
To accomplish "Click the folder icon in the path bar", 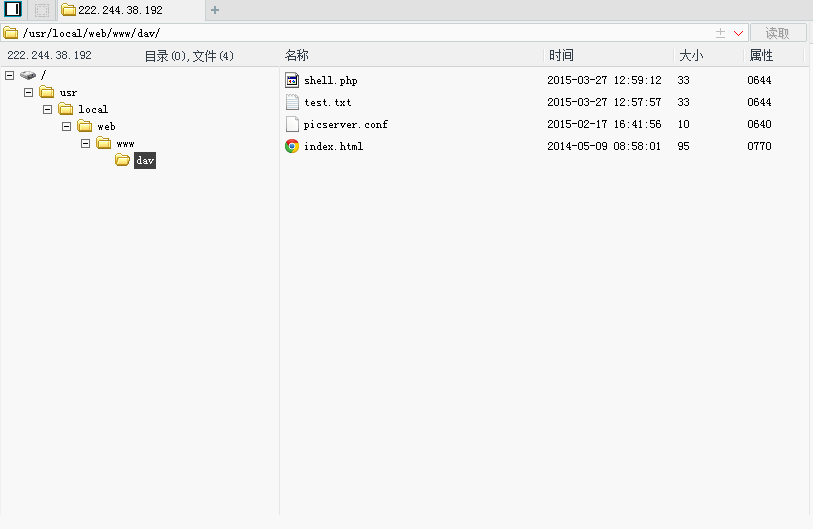I will pos(11,33).
